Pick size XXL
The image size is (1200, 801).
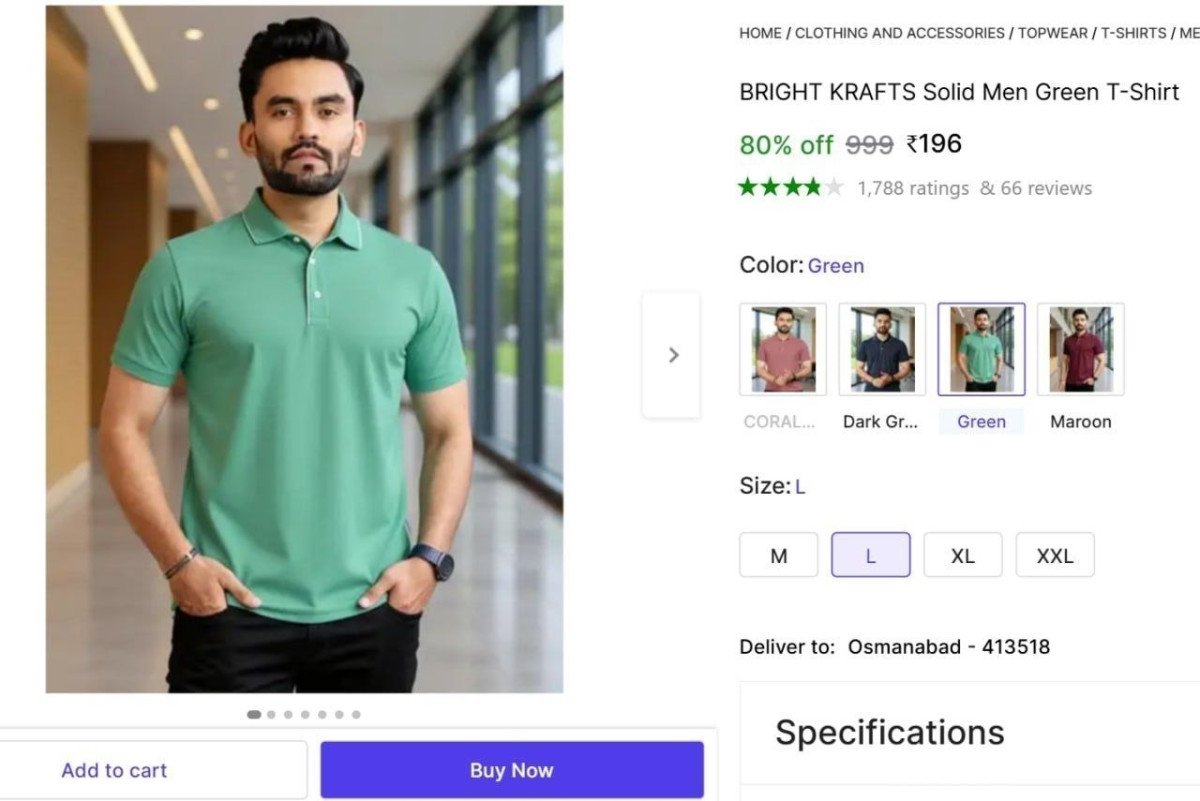pos(1055,555)
